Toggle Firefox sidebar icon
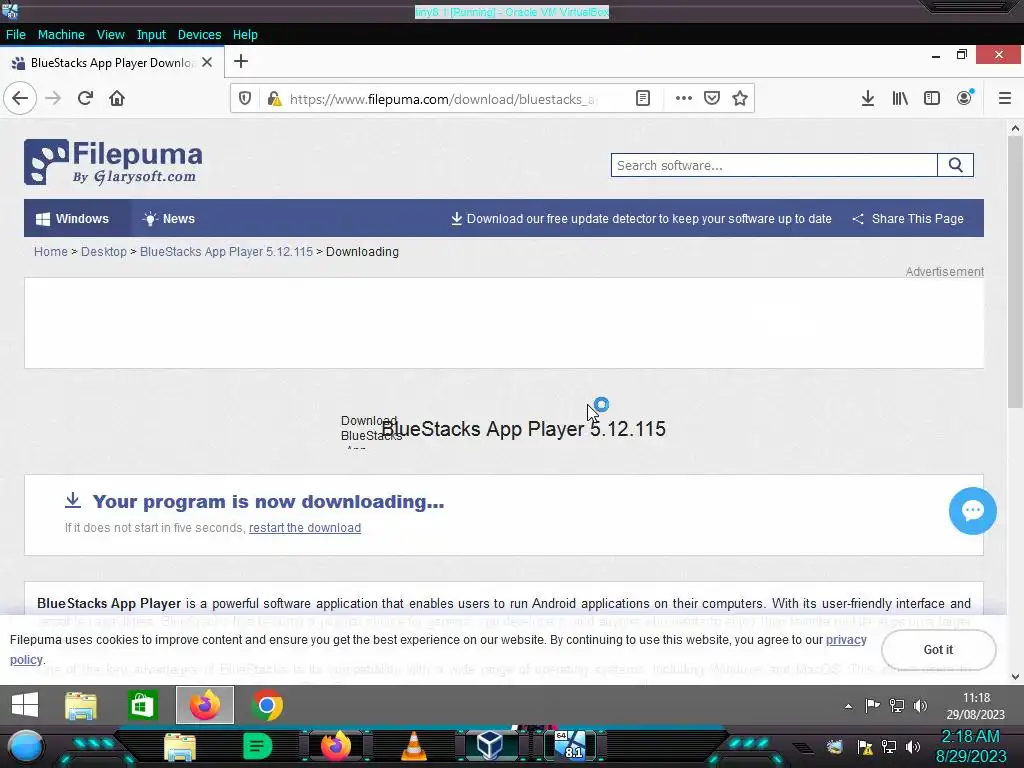 click(932, 99)
